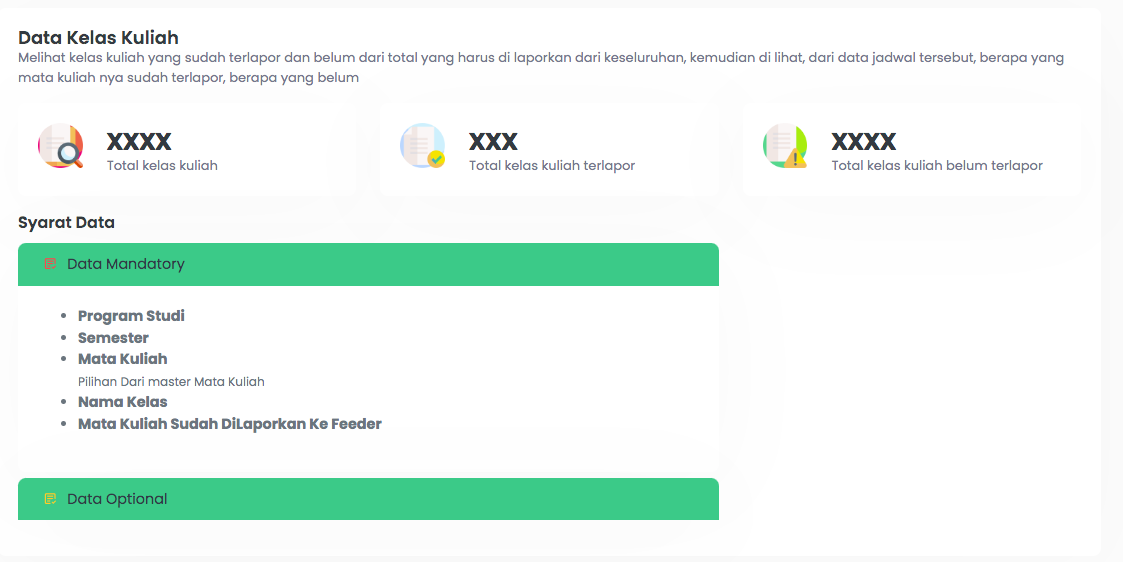
Task: Click the XXX value for kelas kuliah terlapor
Action: click(493, 142)
